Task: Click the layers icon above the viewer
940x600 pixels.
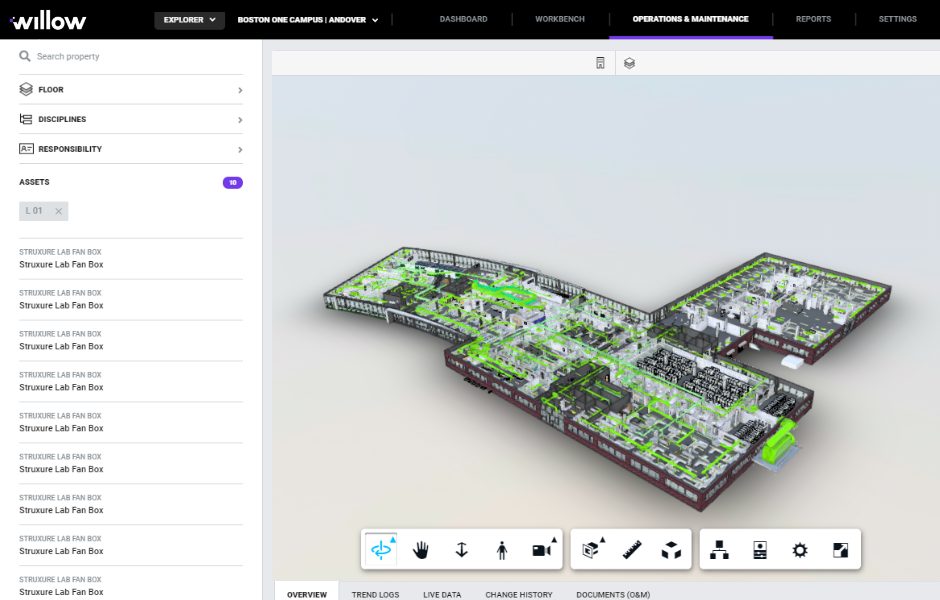Action: [629, 63]
